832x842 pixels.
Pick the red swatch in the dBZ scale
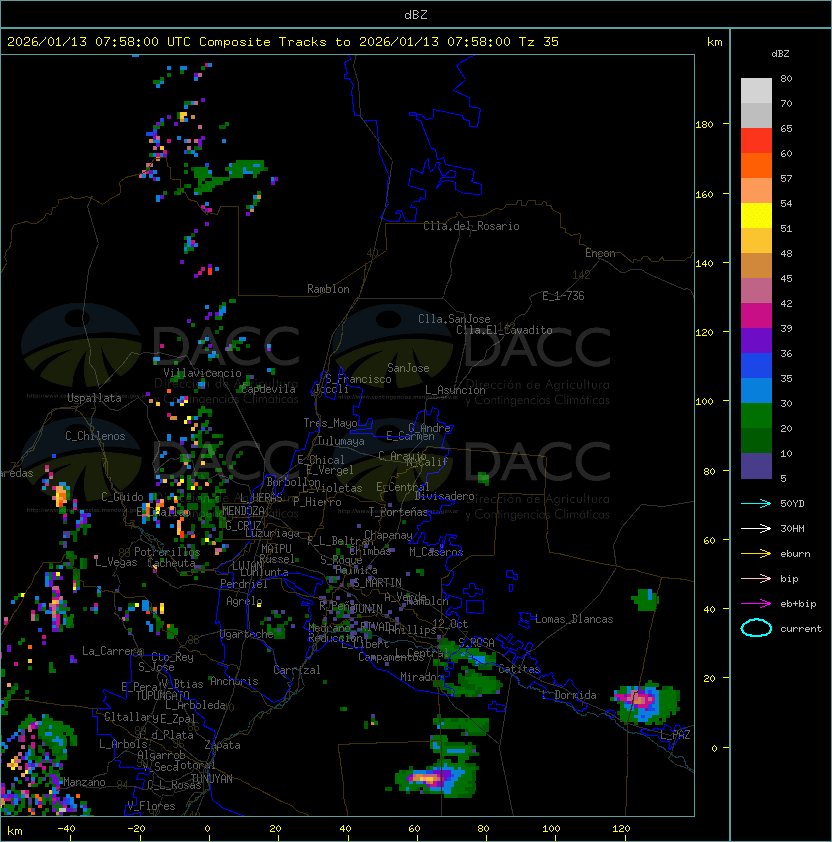click(x=756, y=141)
